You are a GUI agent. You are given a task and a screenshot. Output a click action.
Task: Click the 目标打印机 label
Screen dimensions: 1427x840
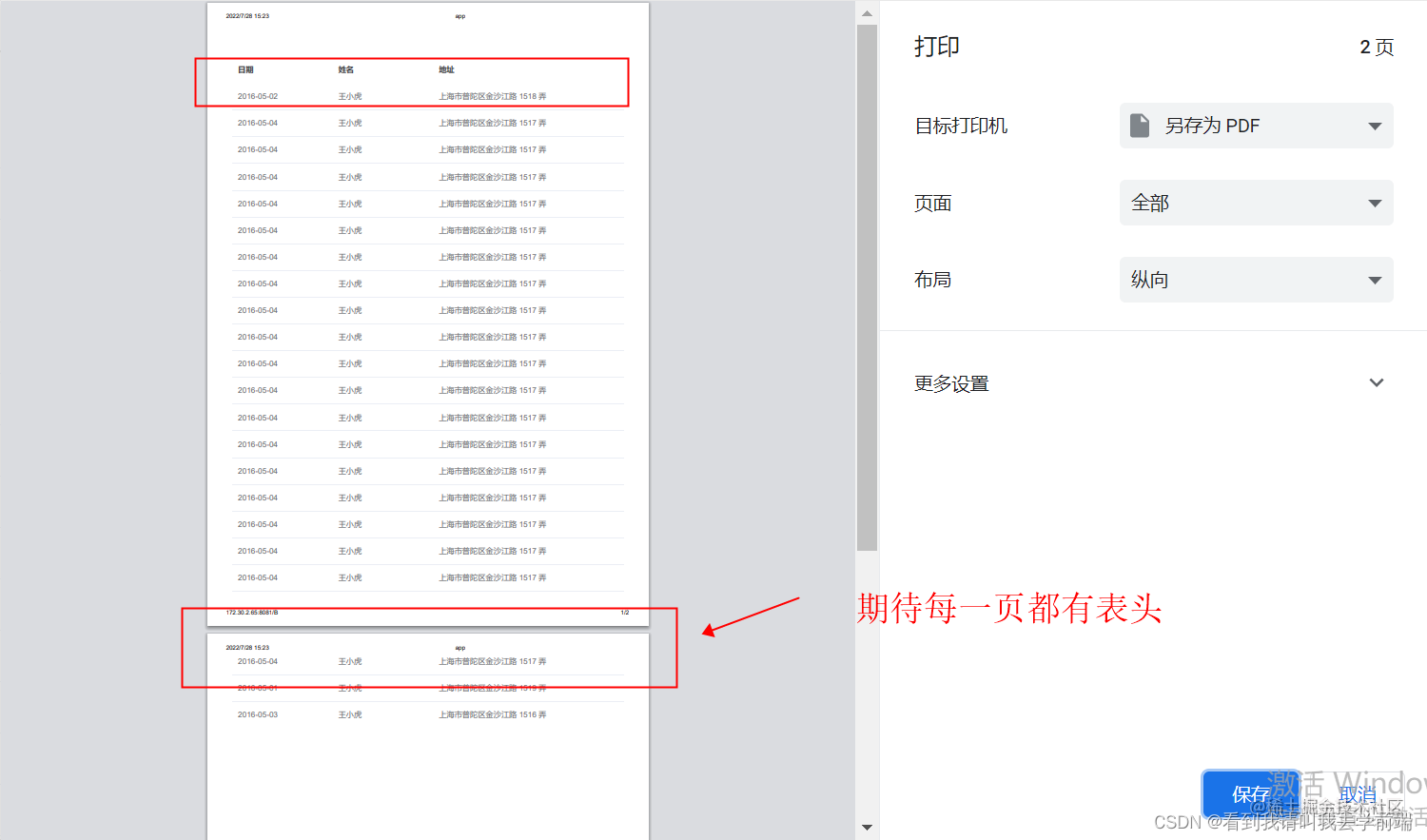(961, 126)
